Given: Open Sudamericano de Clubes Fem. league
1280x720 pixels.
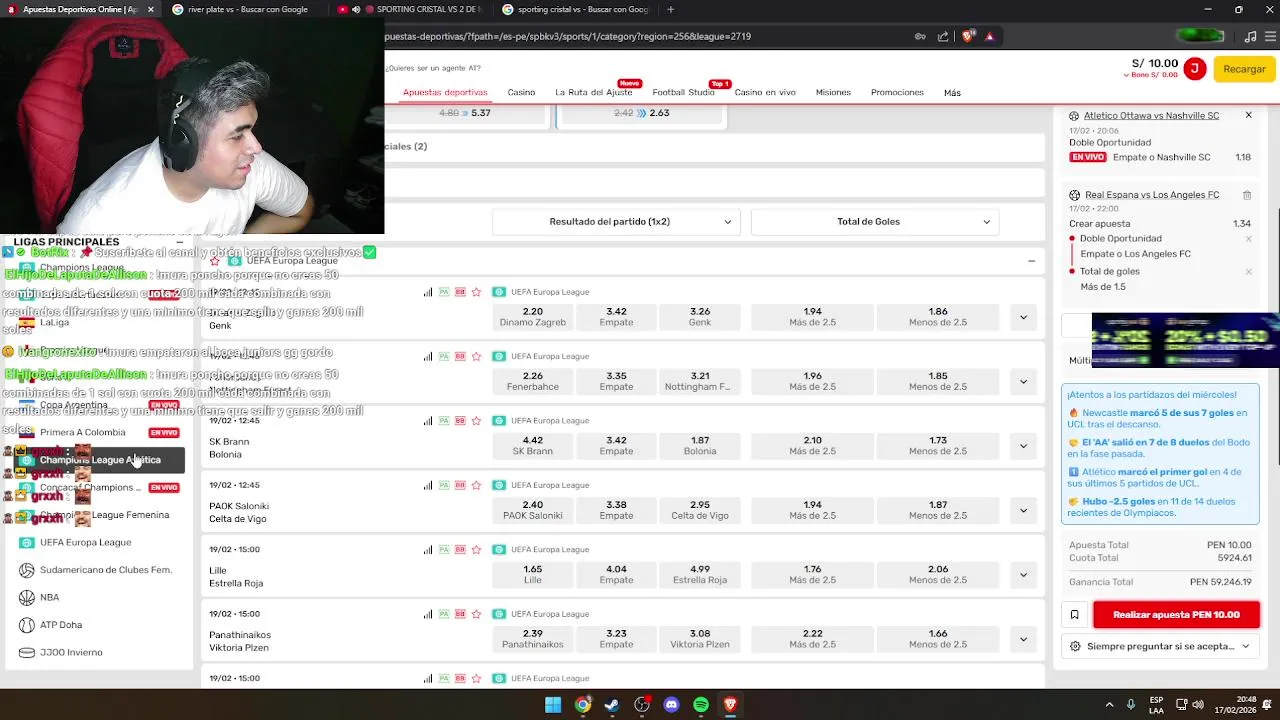Looking at the screenshot, I should [105, 570].
